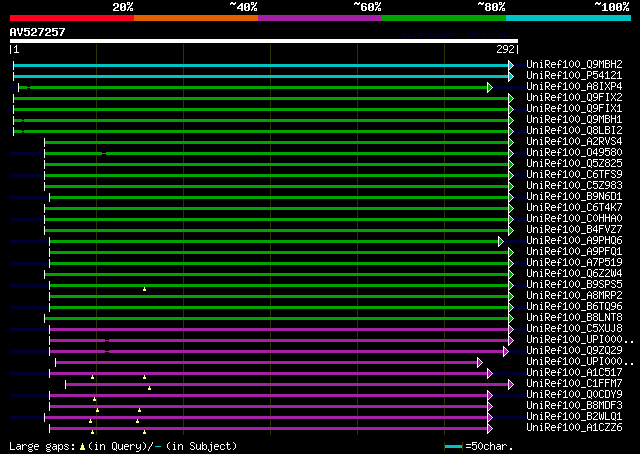Viewport: 640px width, 454px height.
Task: Open the UniRef100_Q9MBH2 hit label
Action: [574, 65]
